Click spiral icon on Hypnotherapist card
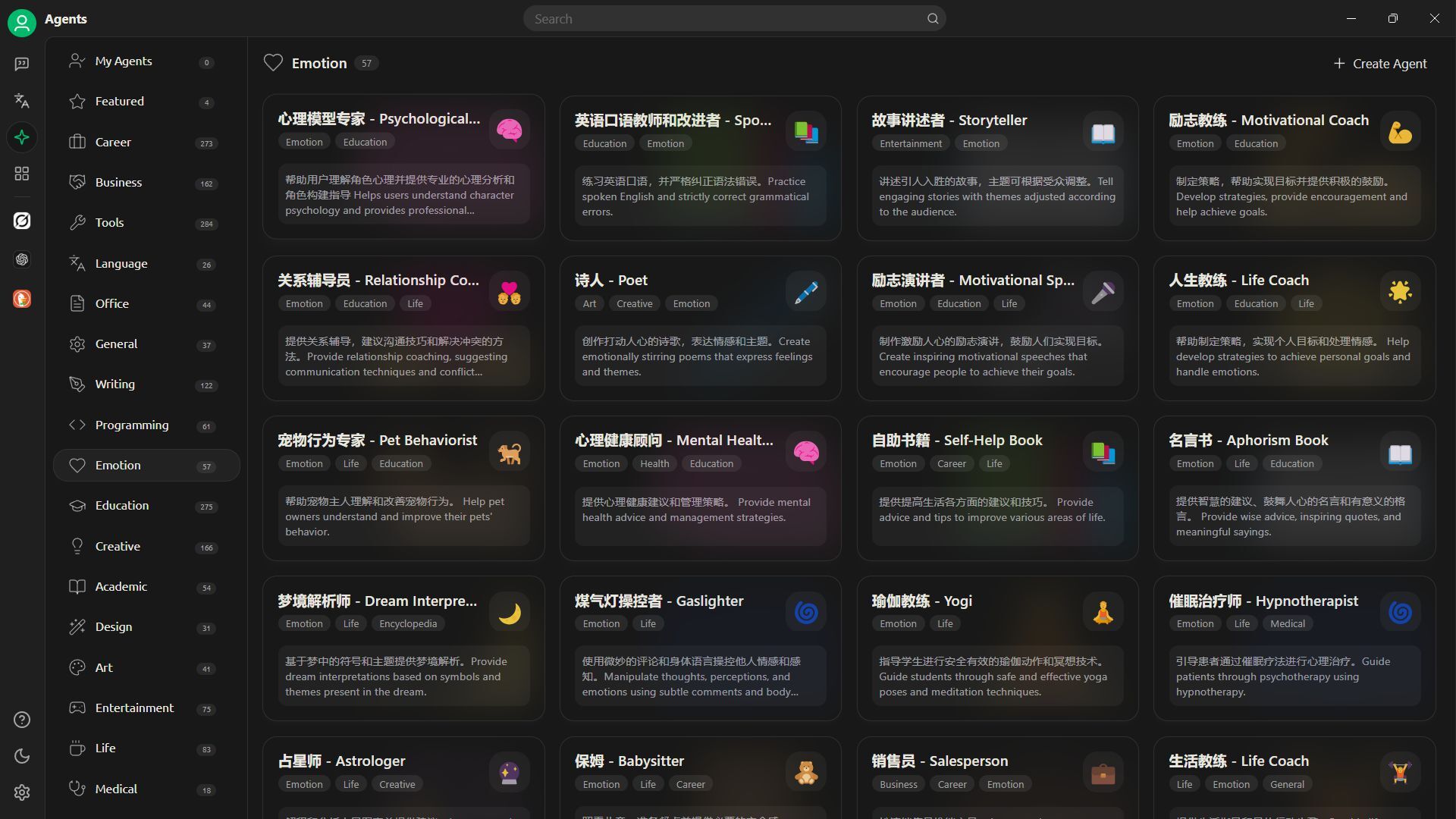Image resolution: width=1456 pixels, height=819 pixels. coord(1400,613)
